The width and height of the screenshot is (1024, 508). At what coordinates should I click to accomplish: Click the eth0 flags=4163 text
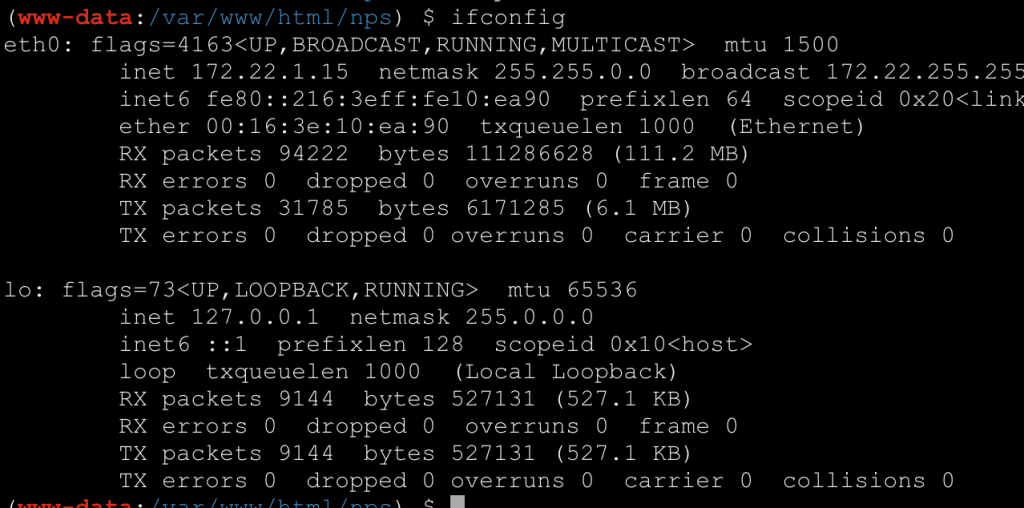(162, 45)
